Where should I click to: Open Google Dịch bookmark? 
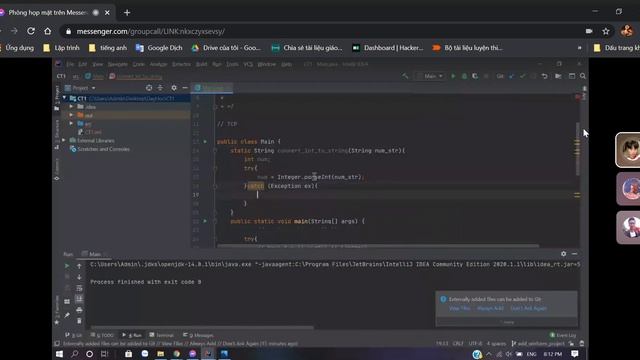click(x=159, y=48)
